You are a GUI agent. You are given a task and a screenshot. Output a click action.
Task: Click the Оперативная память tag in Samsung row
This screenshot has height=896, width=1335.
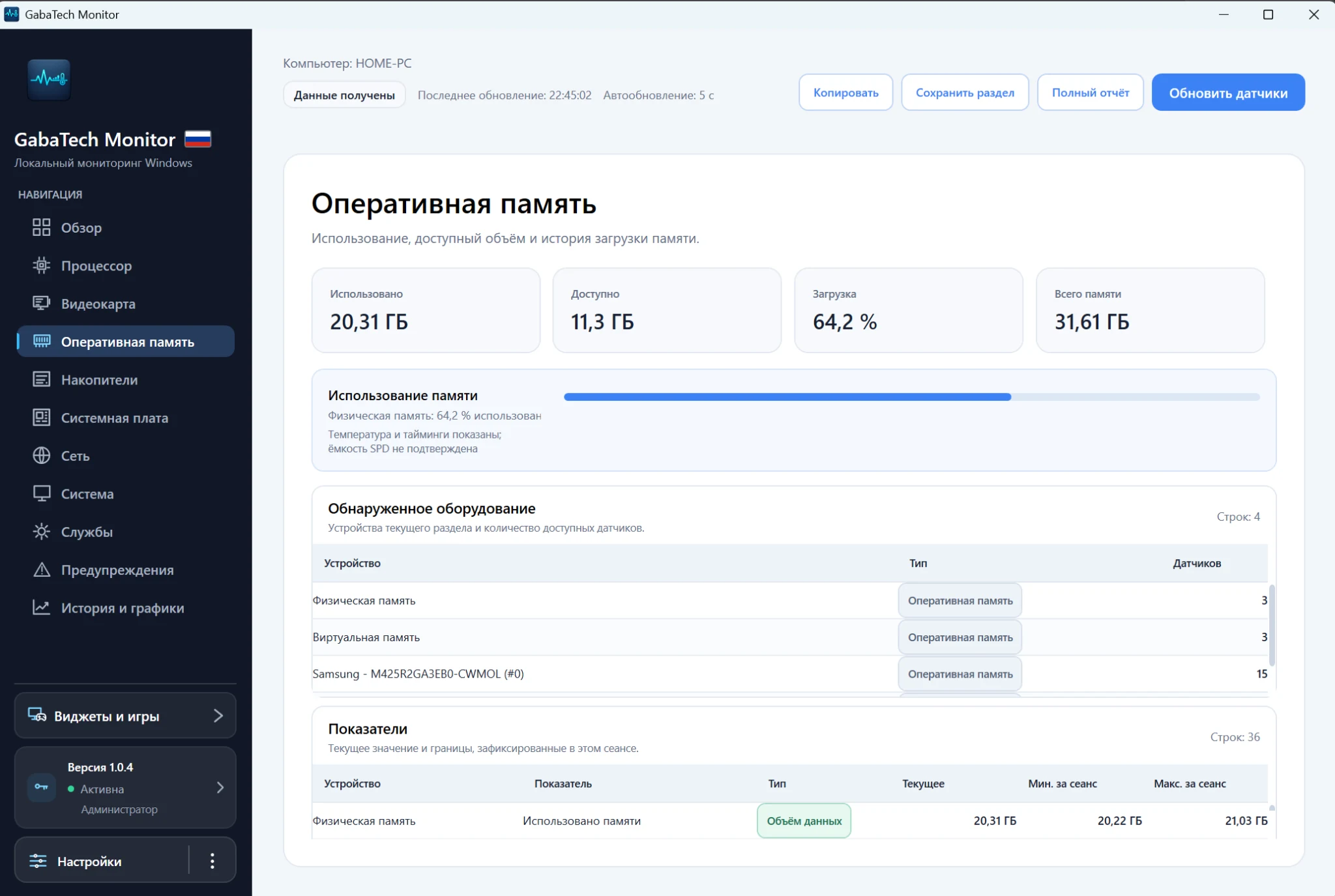point(960,674)
